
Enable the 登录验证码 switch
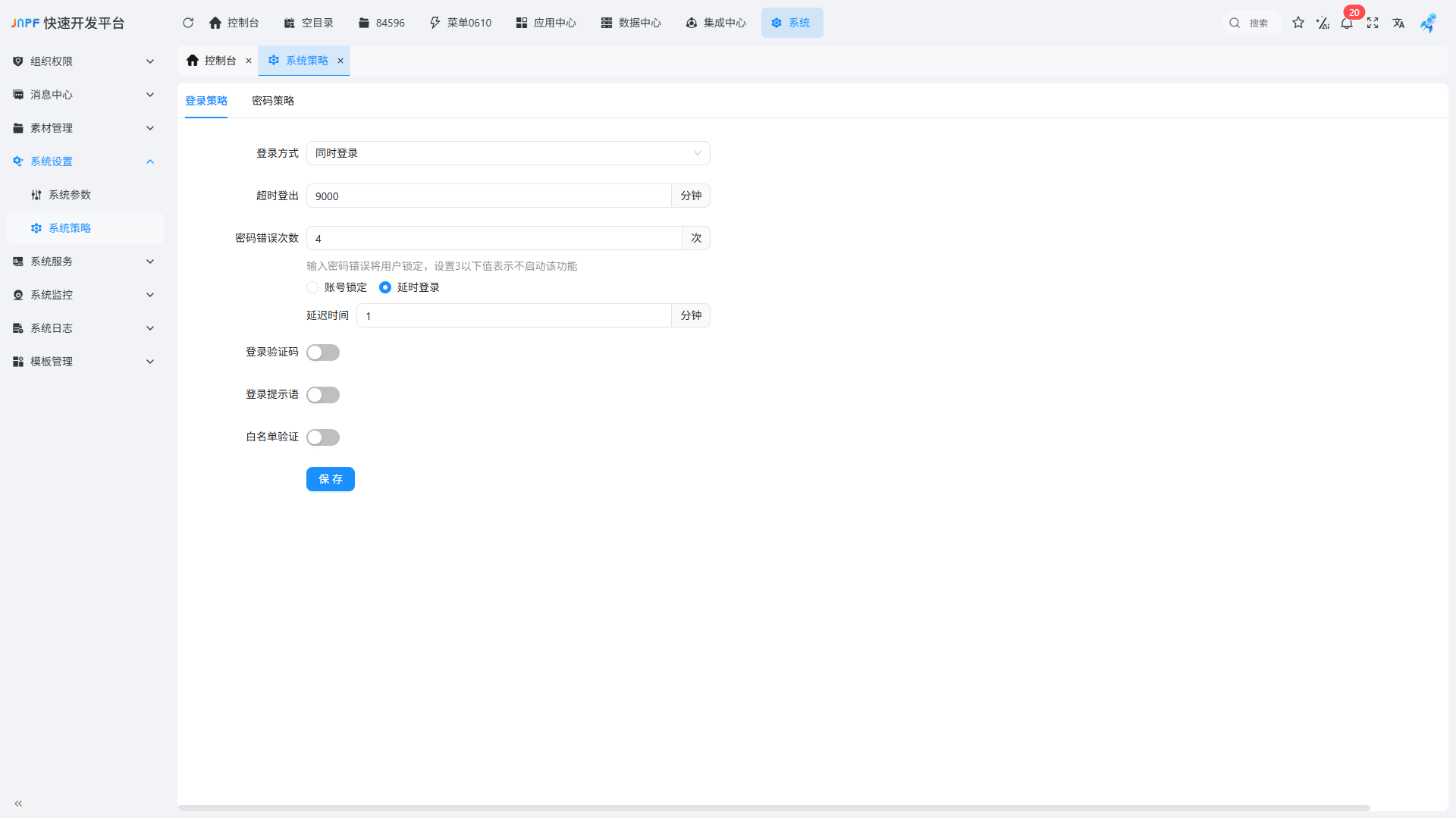coord(323,353)
